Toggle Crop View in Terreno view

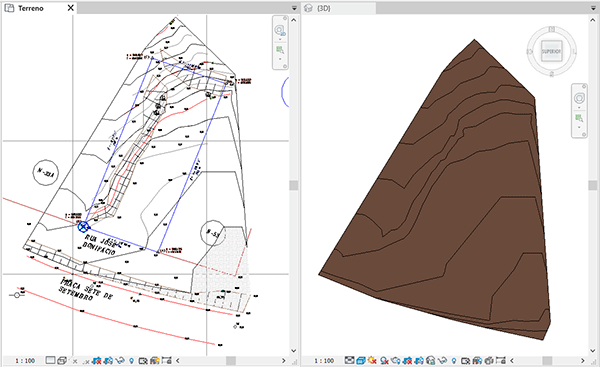[x=96, y=360]
